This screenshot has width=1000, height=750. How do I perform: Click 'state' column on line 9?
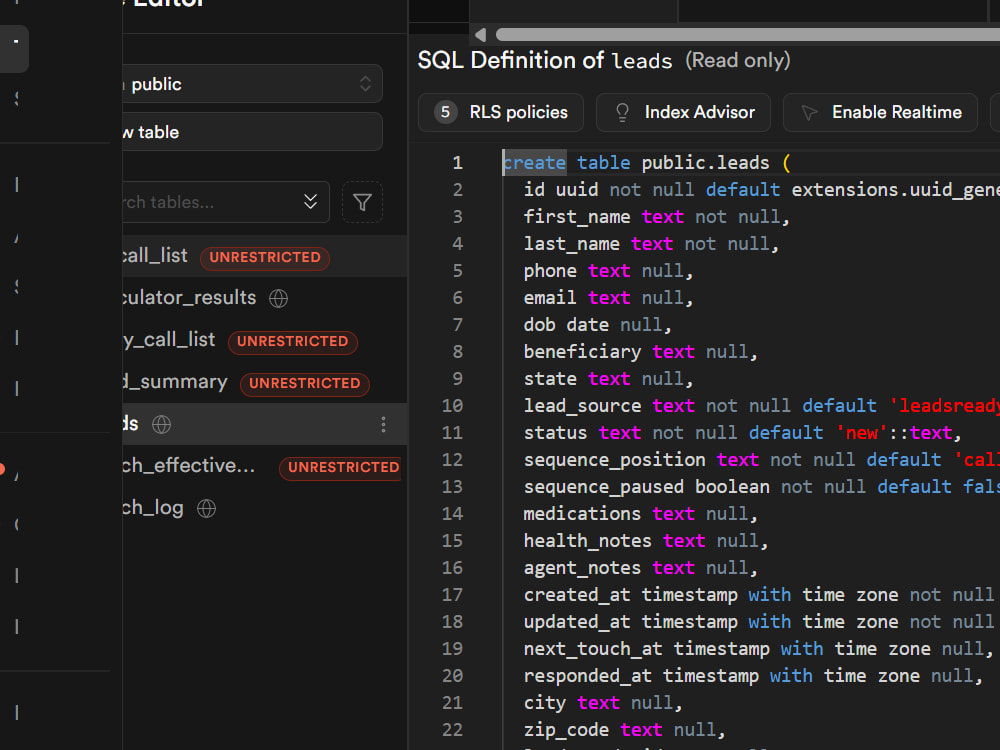[x=550, y=379]
